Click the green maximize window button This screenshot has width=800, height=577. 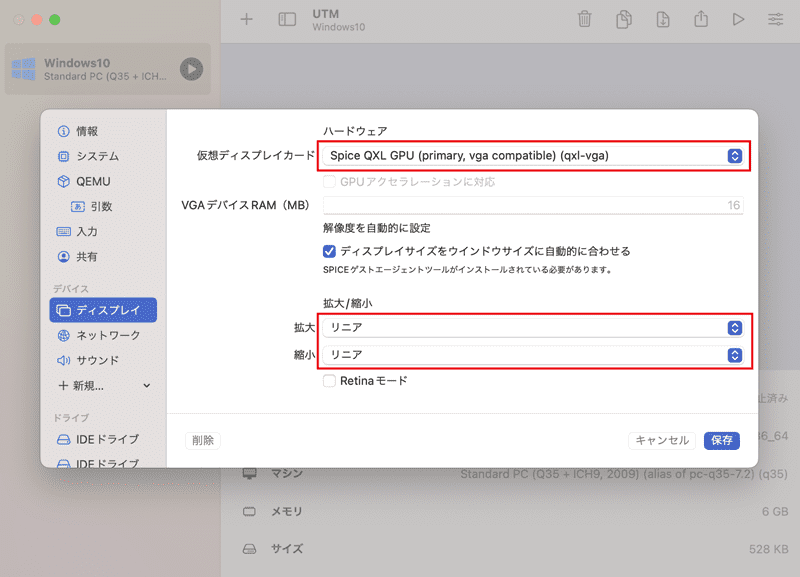[x=55, y=20]
